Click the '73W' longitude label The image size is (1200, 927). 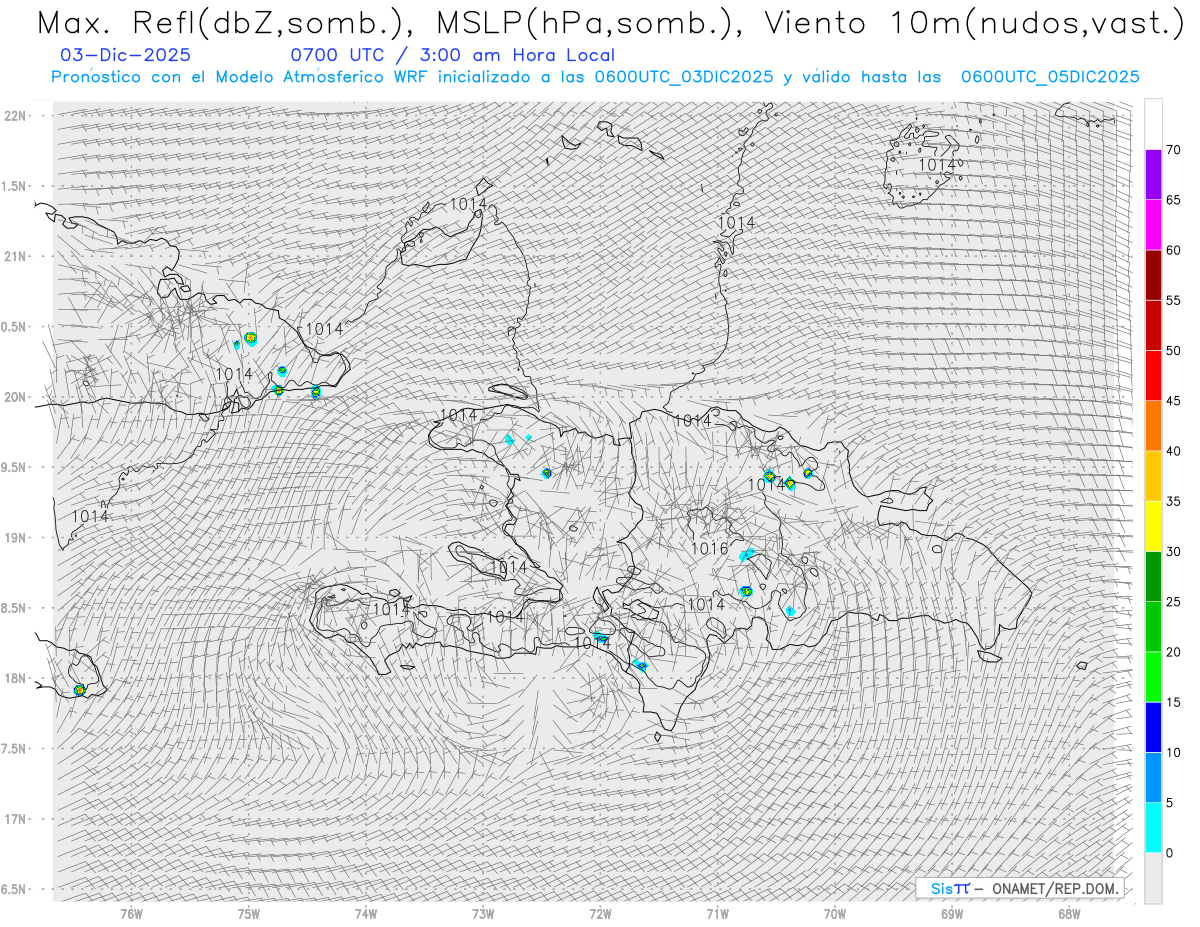483,912
